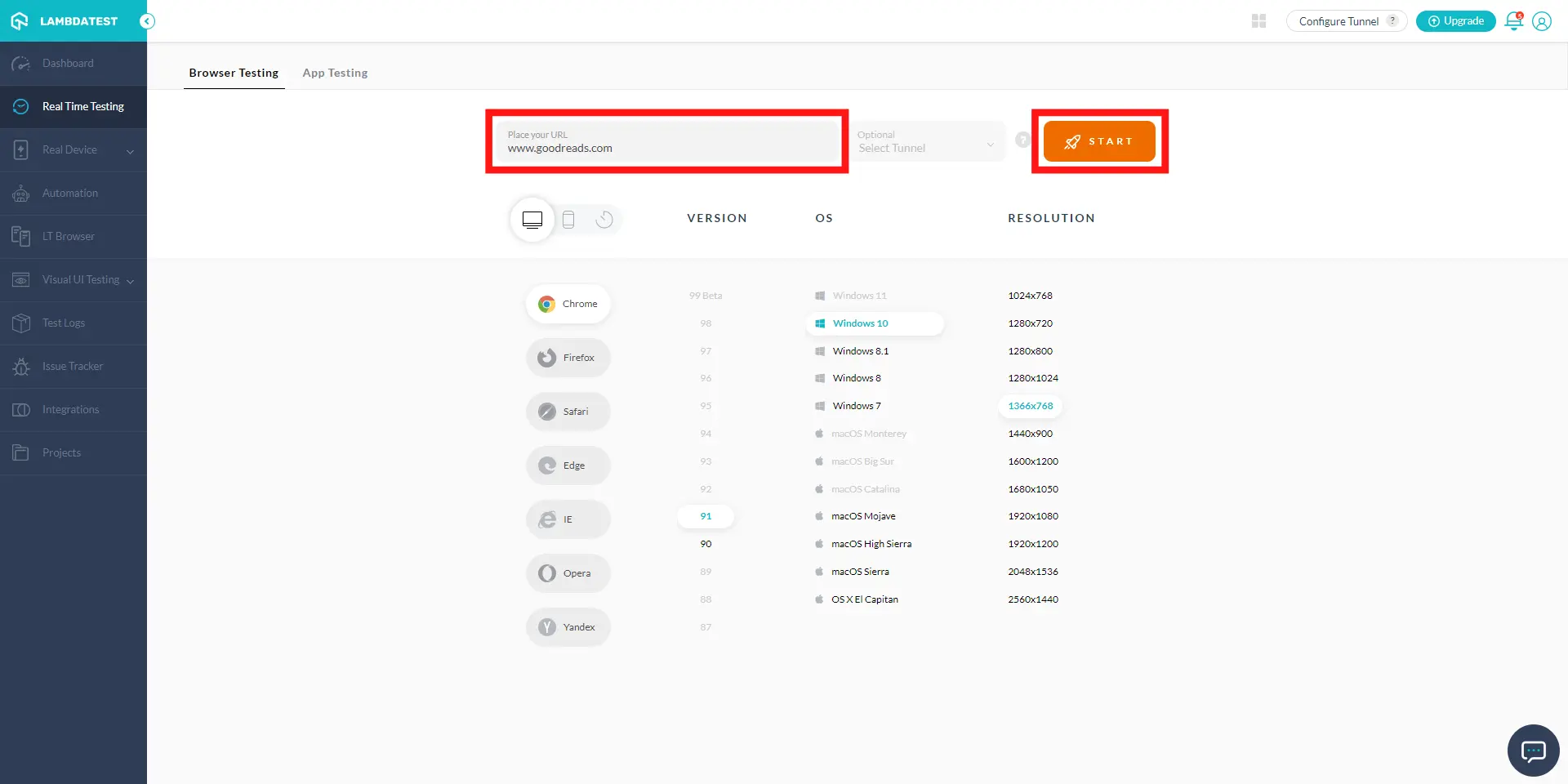
Task: Click the notifications bell icon
Action: pos(1512,21)
